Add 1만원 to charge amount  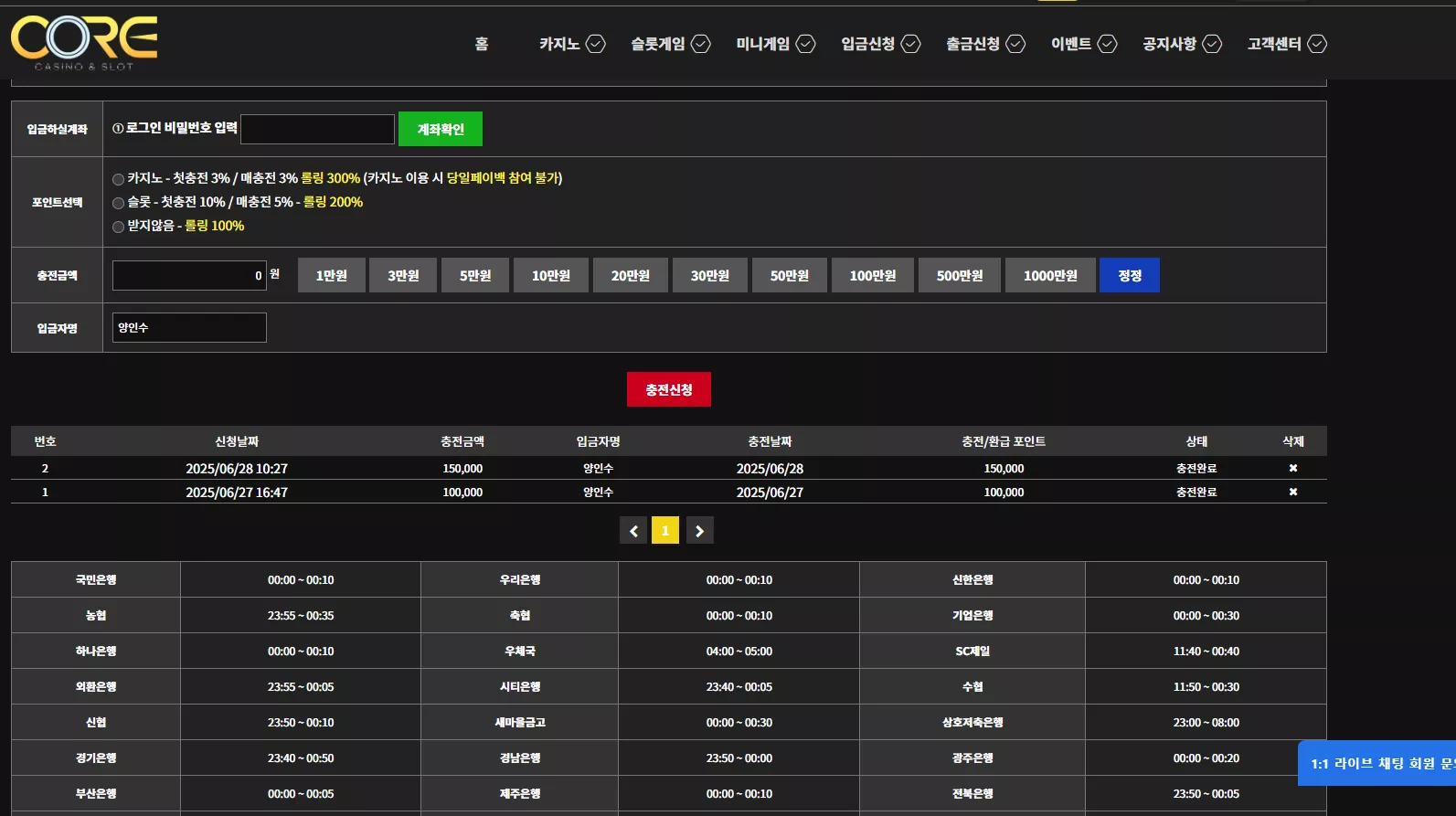pyautogui.click(x=332, y=275)
